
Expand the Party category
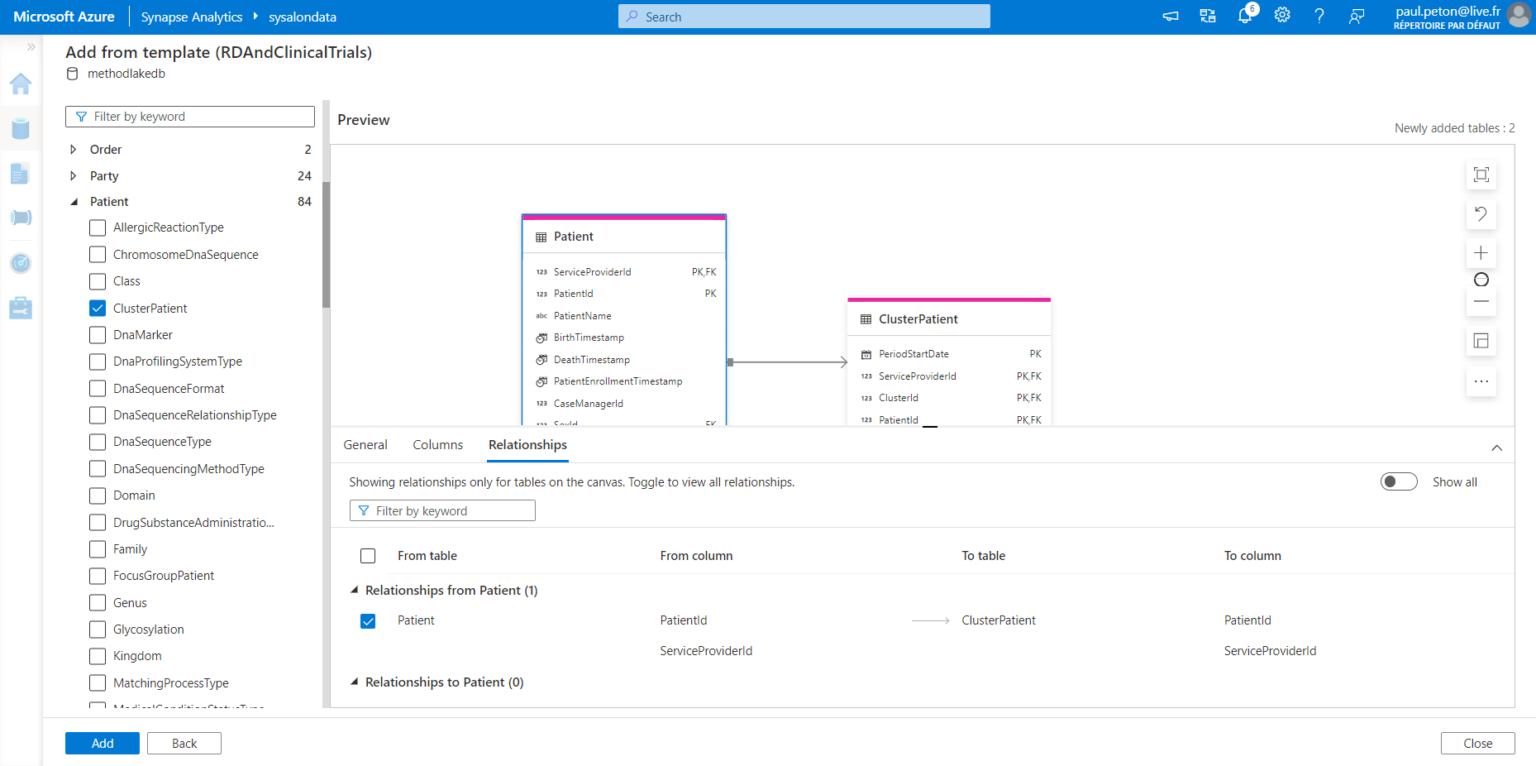coord(72,175)
